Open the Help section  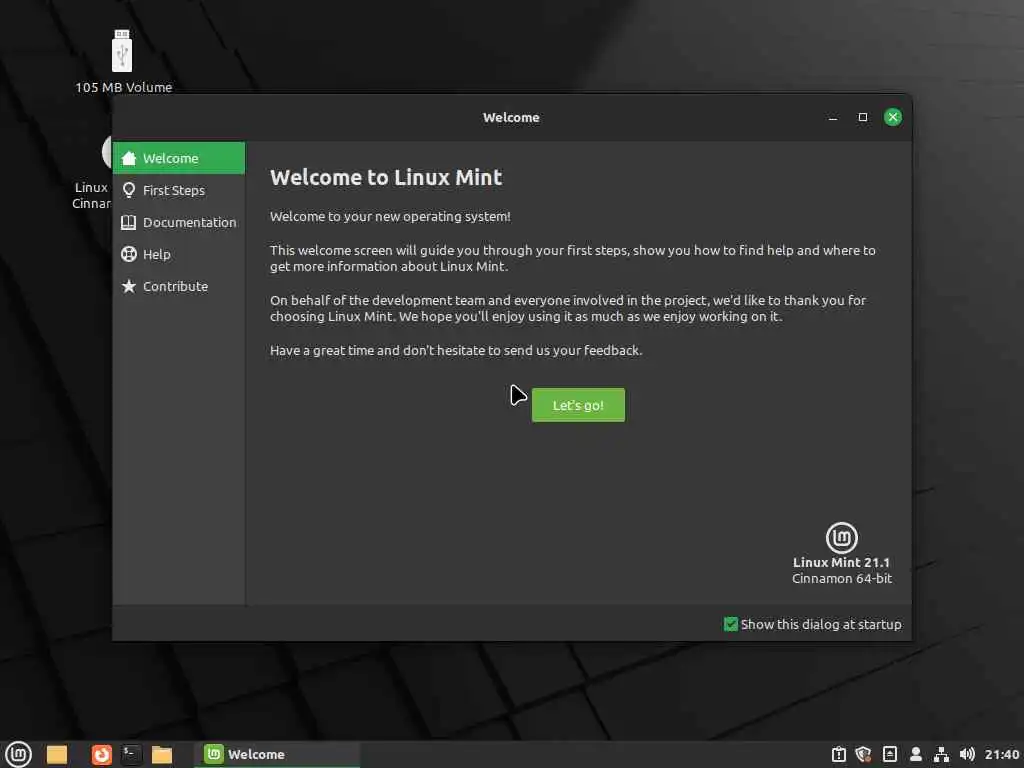pyautogui.click(x=178, y=254)
